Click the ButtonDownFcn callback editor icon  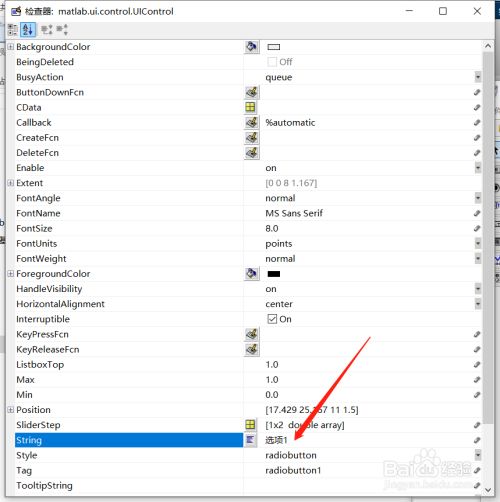(252, 92)
